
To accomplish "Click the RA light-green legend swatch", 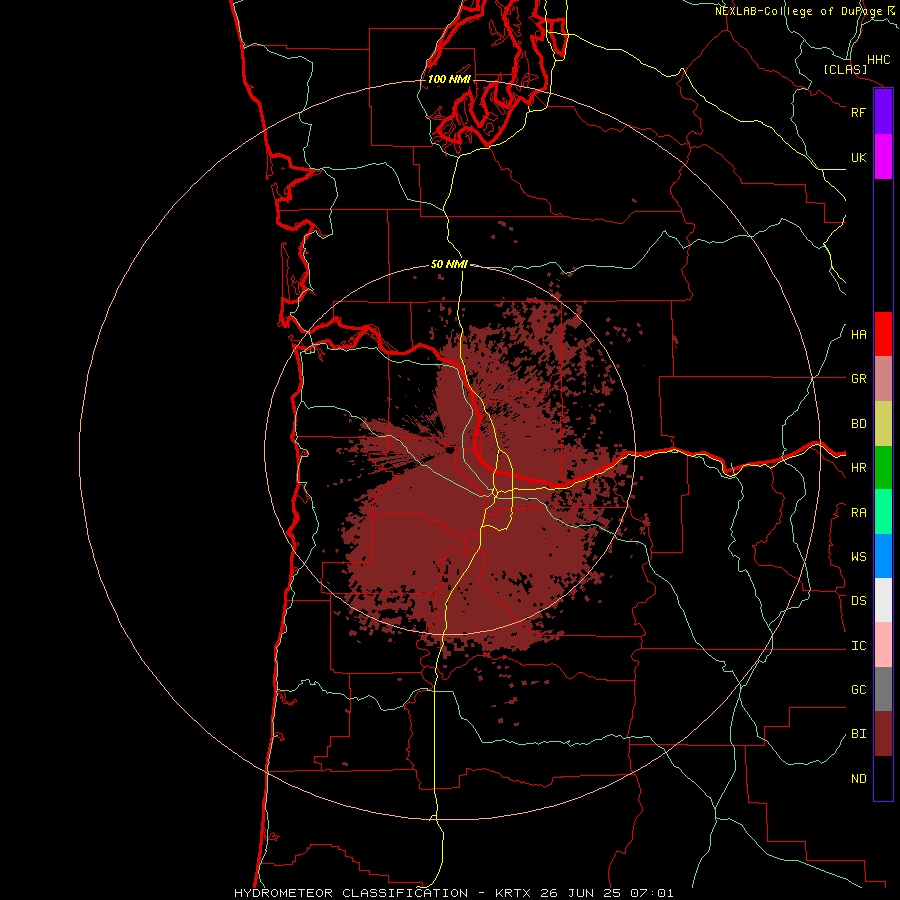I will (883, 512).
